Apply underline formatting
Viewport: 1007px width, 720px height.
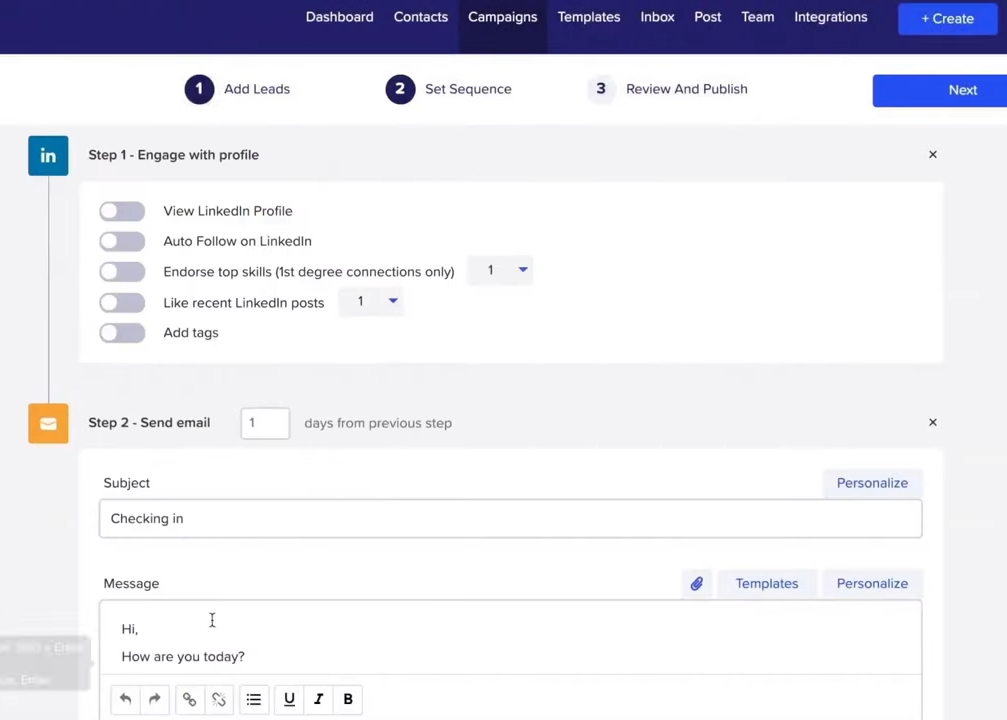pyautogui.click(x=289, y=699)
